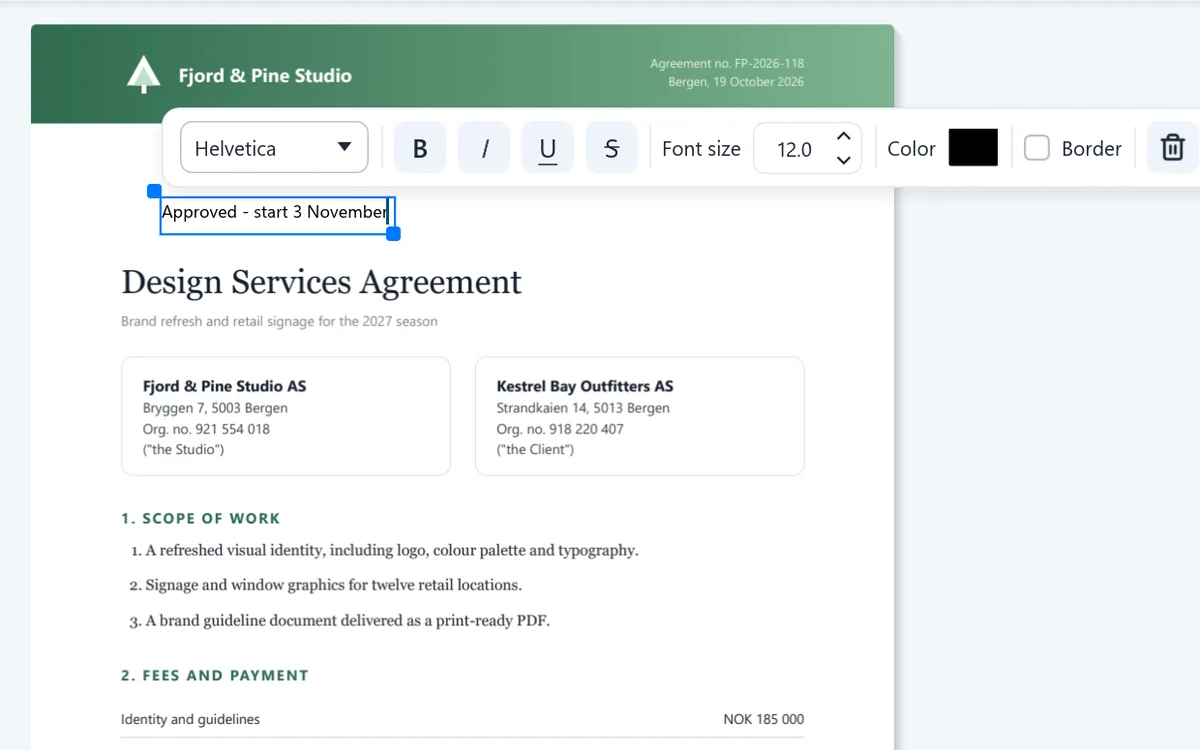1200x750 pixels.
Task: Click the bottom-right text box resize handle
Action: point(394,233)
